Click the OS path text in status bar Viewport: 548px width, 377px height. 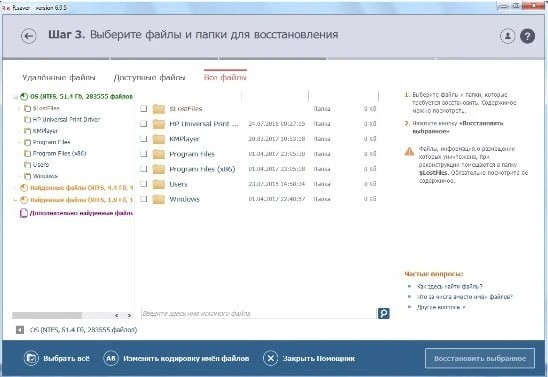84,330
